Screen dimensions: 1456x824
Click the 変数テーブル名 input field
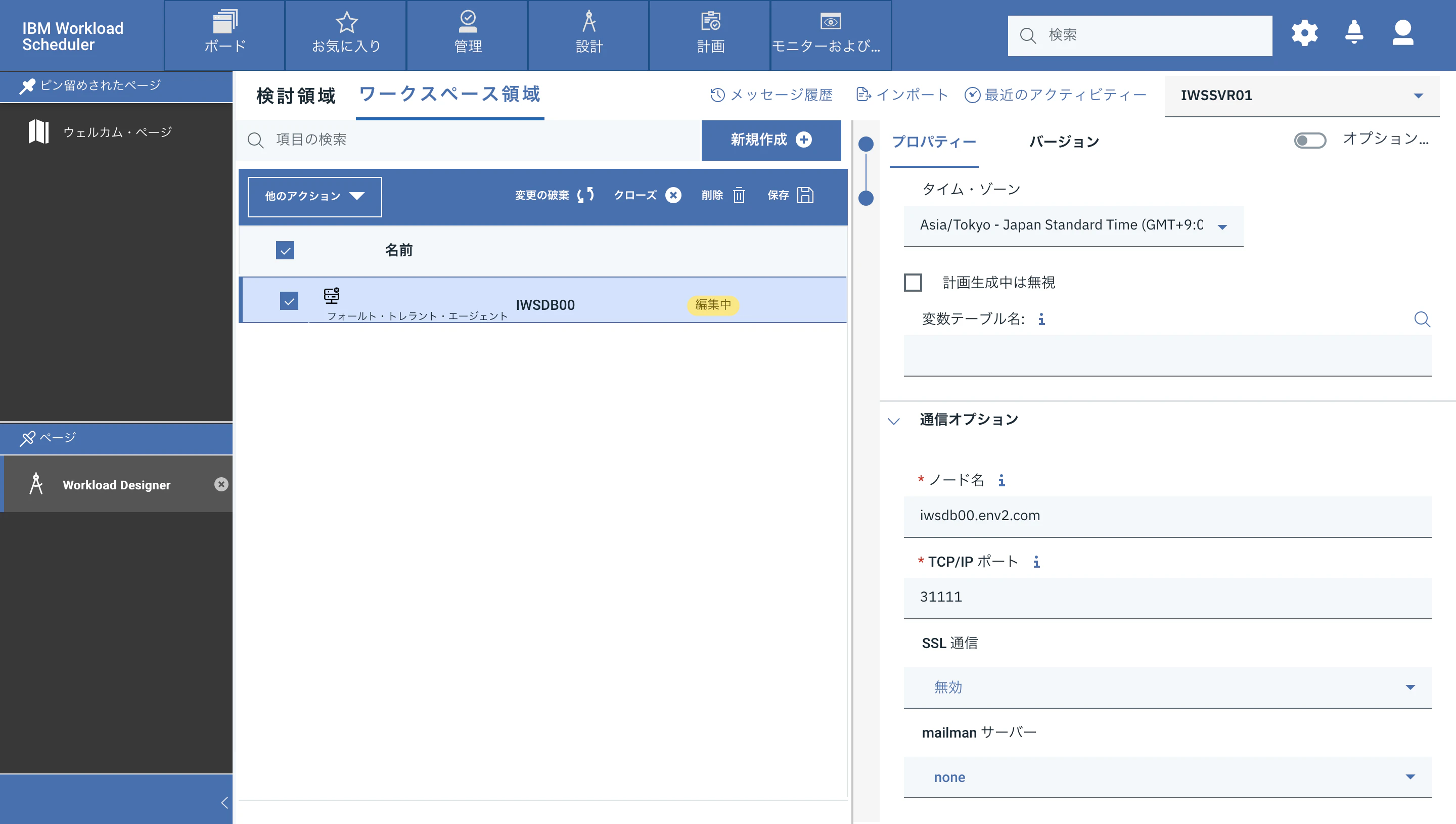[1167, 355]
